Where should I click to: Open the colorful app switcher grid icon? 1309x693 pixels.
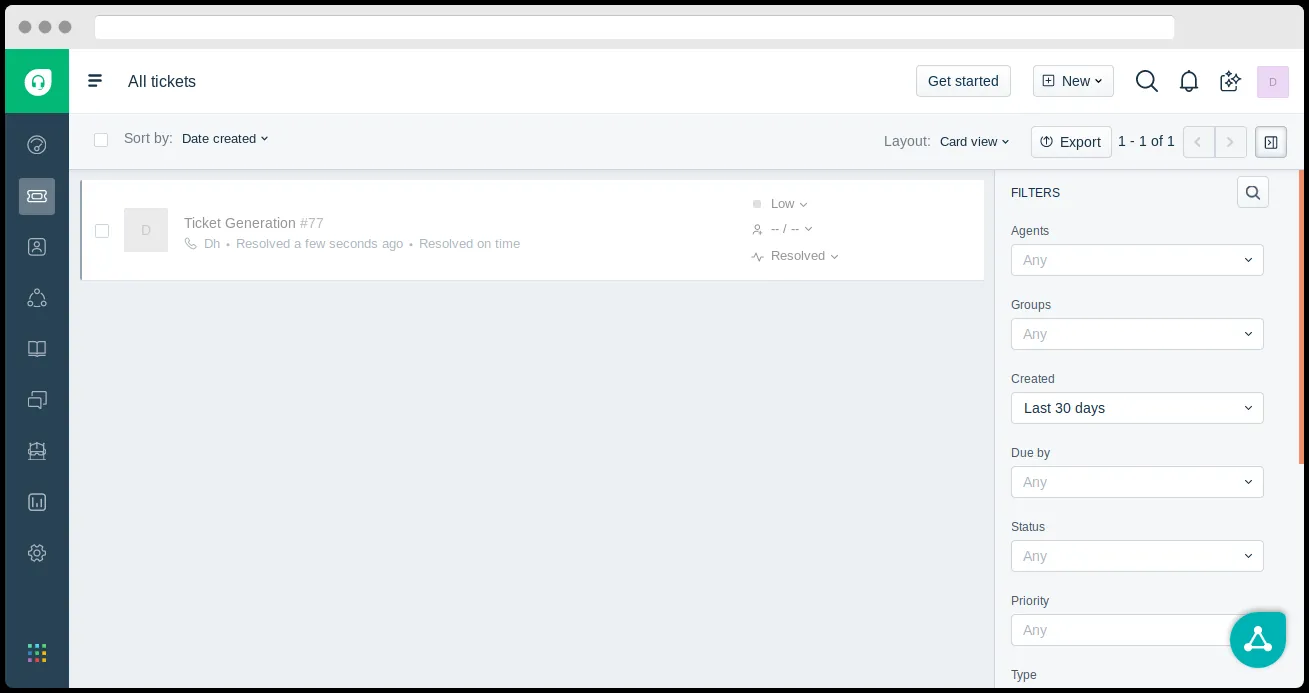tap(37, 653)
